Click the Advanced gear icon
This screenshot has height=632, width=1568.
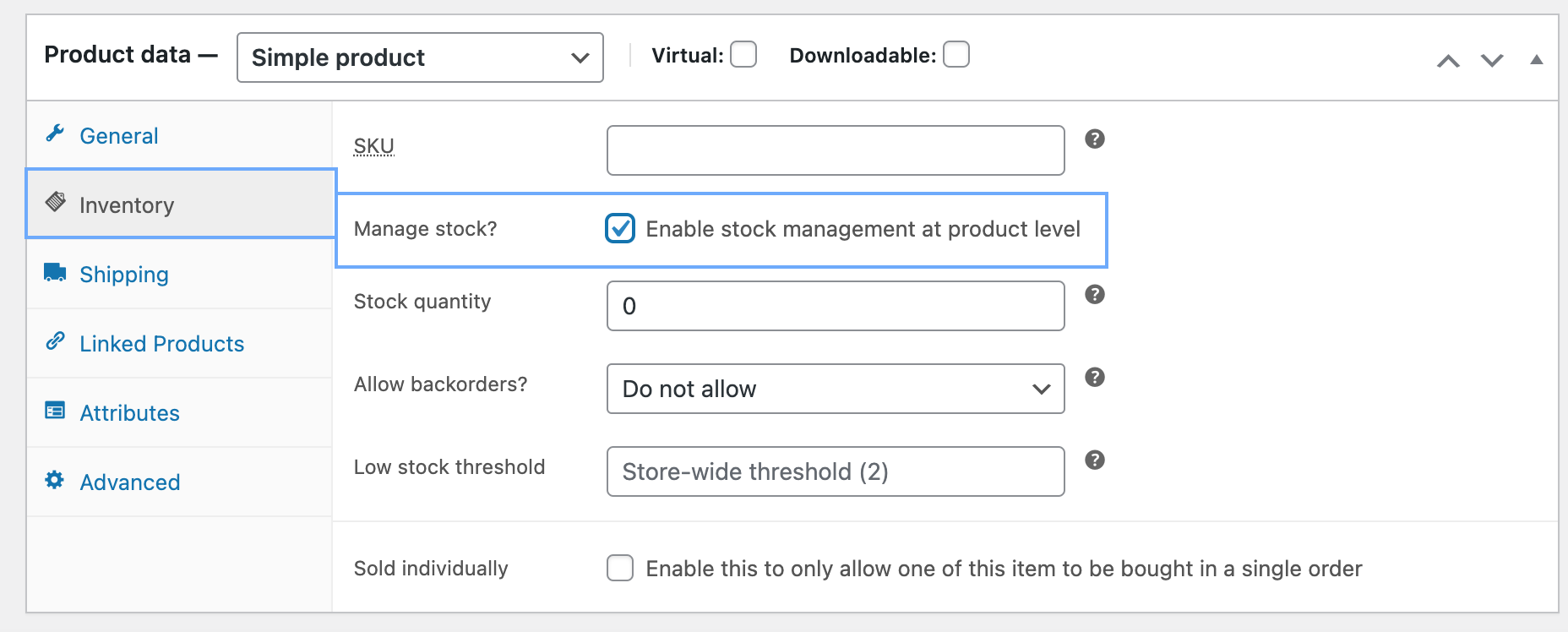click(x=55, y=481)
